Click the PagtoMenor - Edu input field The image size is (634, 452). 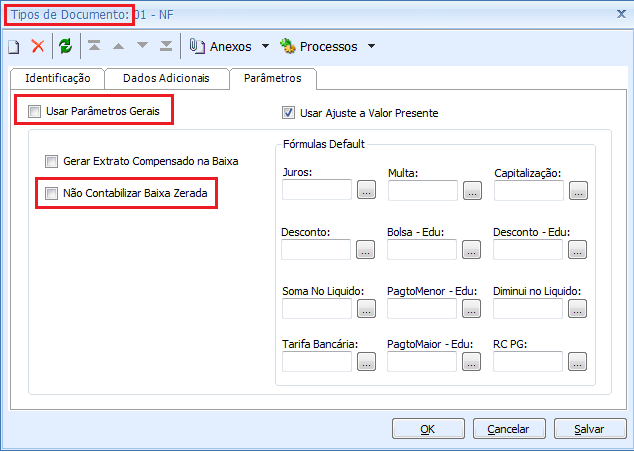pyautogui.click(x=422, y=308)
